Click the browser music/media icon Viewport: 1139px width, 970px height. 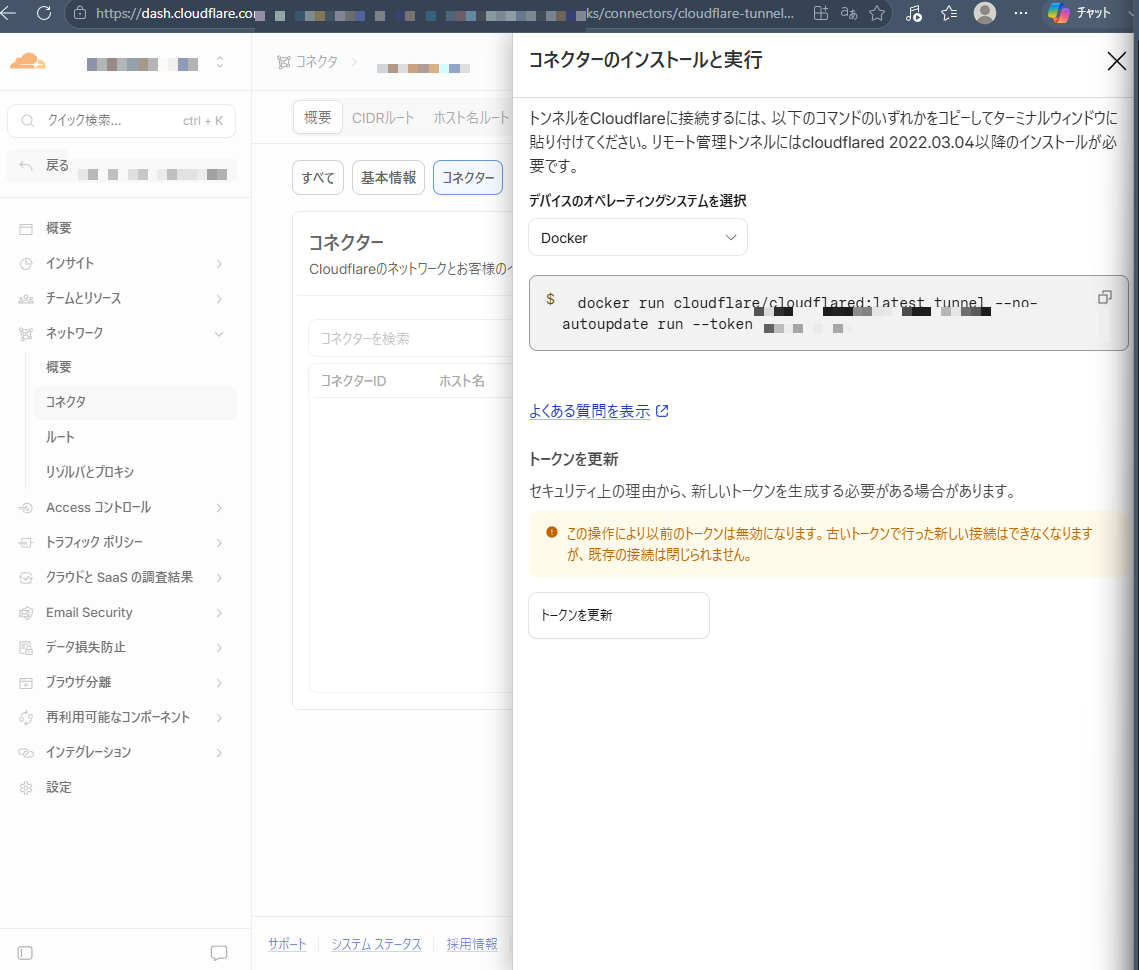(x=914, y=12)
